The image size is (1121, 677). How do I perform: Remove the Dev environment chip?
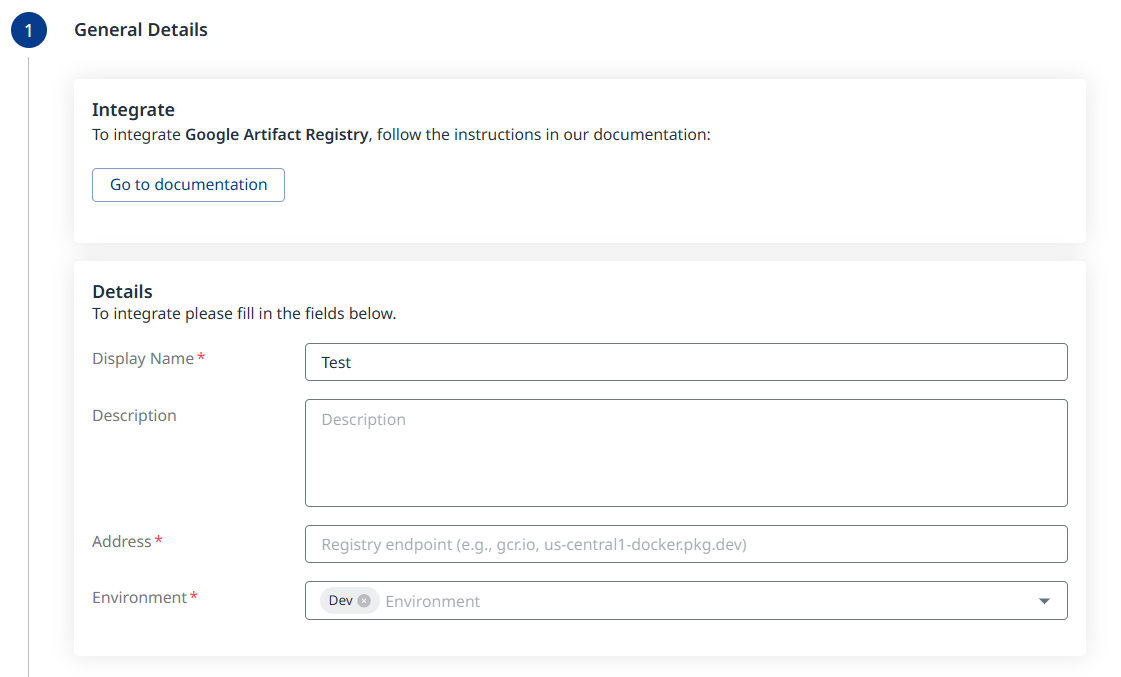[364, 601]
